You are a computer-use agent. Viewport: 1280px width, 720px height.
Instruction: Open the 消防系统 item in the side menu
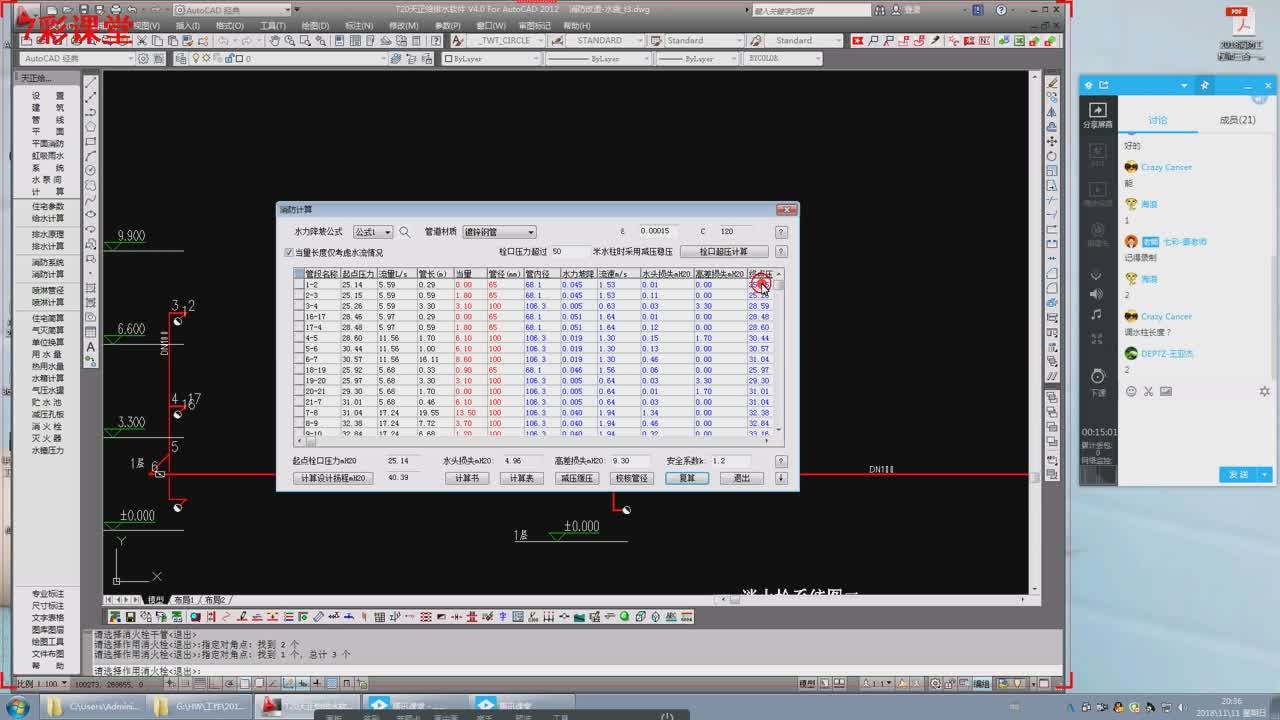48,262
